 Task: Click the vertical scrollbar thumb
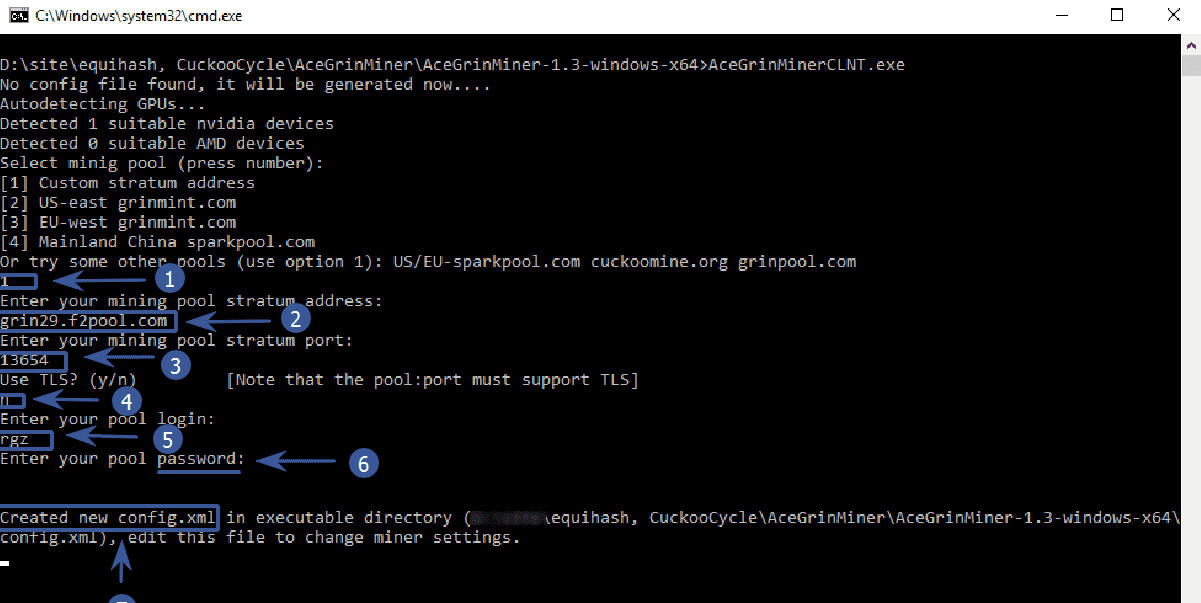click(1191, 65)
